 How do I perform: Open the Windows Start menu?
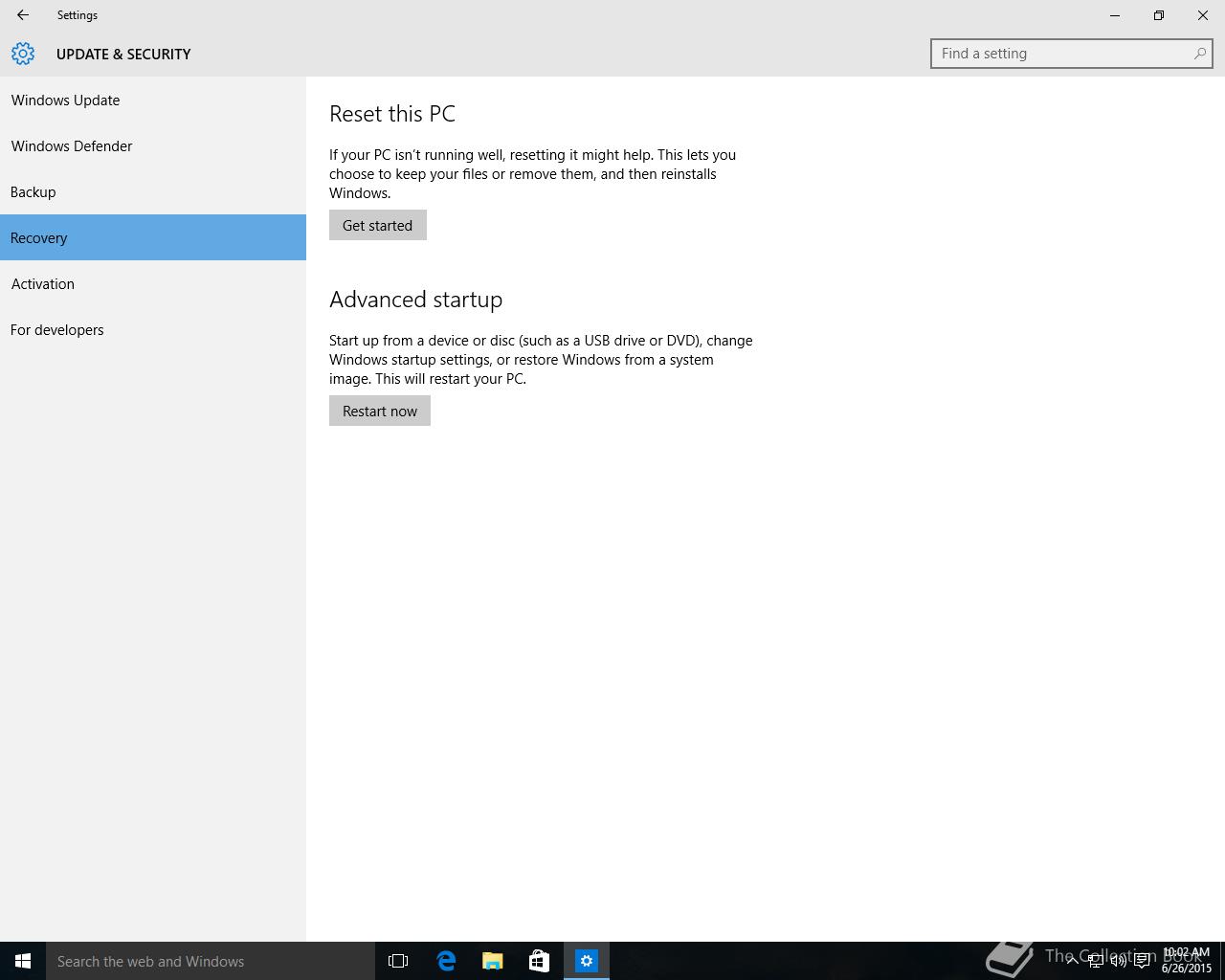point(23,961)
